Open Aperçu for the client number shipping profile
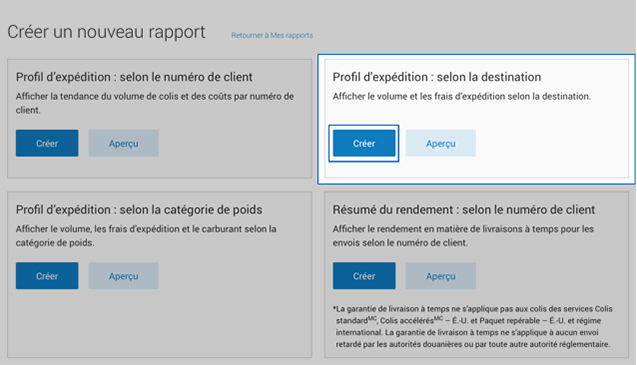Screen dimensions: 637x365 point(124,143)
